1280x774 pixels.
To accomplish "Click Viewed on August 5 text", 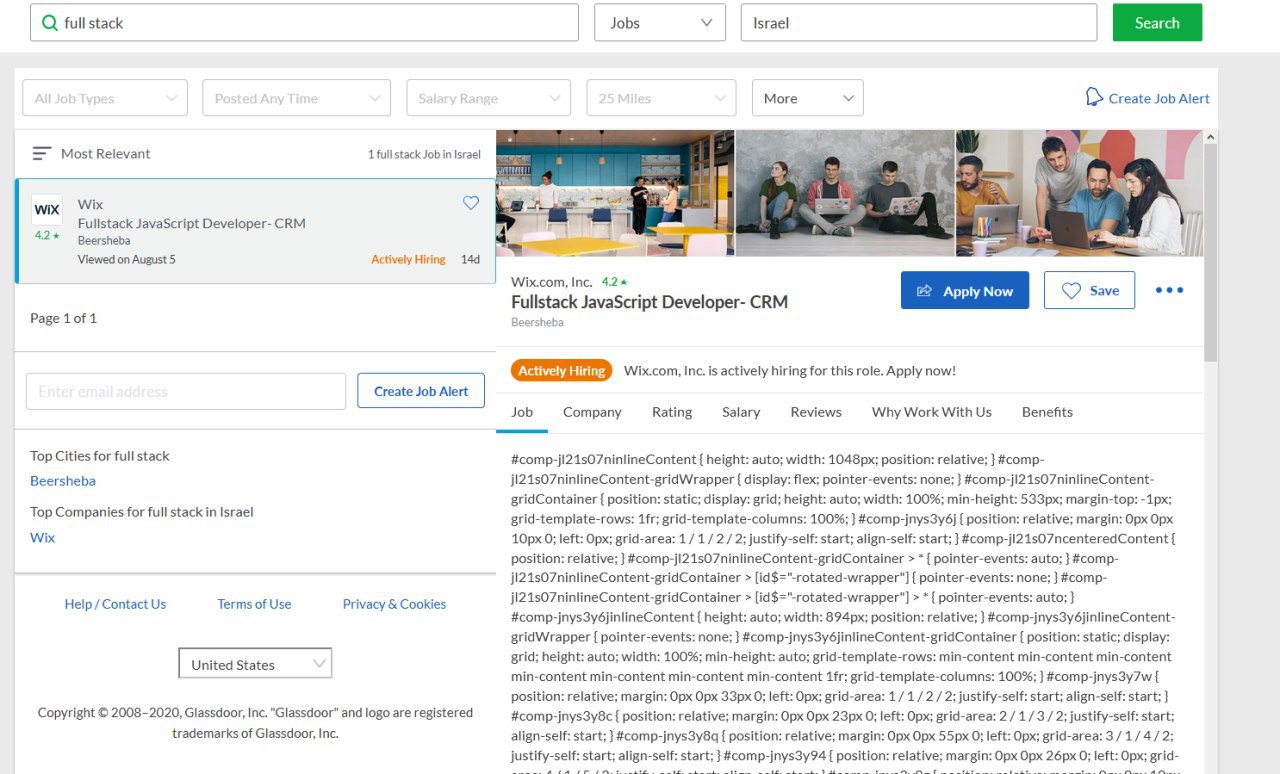I will pos(127,259).
